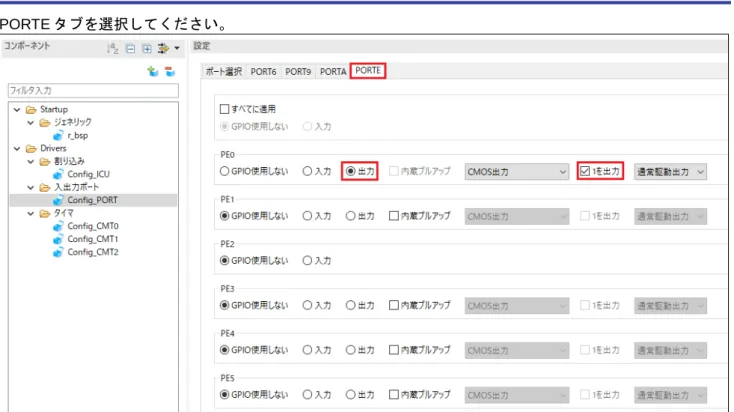
Task: Collapse the Drivers tree node
Action: (x=17, y=149)
